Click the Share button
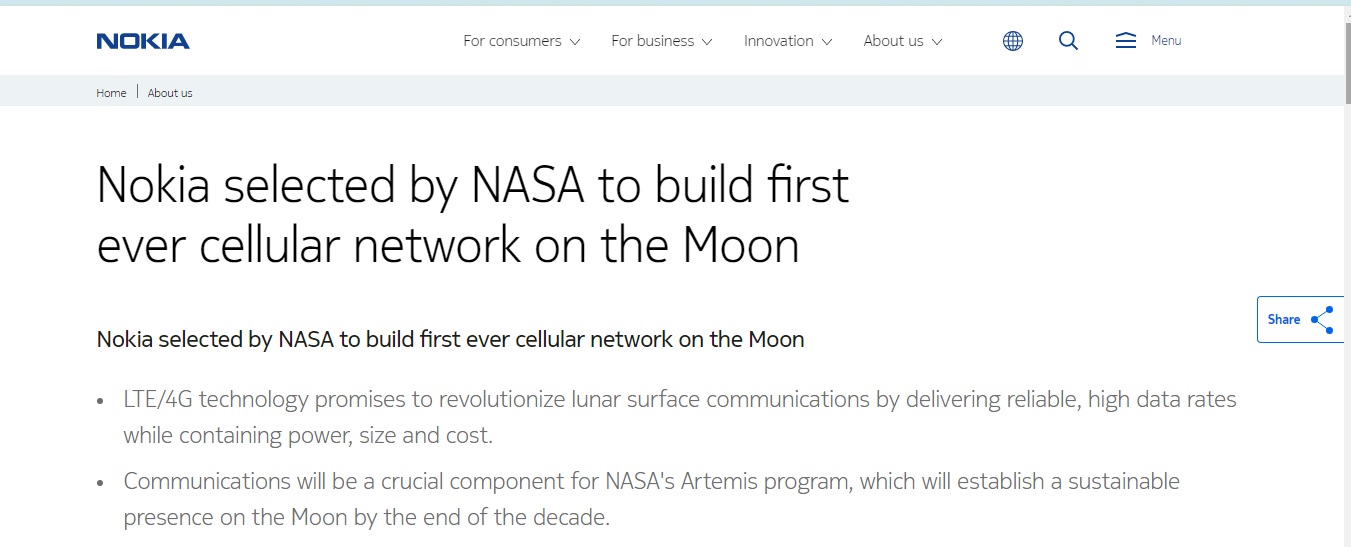This screenshot has width=1351, height=547. [x=1300, y=320]
